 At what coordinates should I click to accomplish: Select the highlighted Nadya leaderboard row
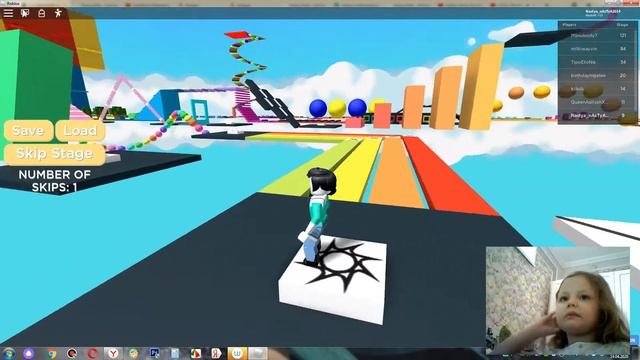[597, 116]
